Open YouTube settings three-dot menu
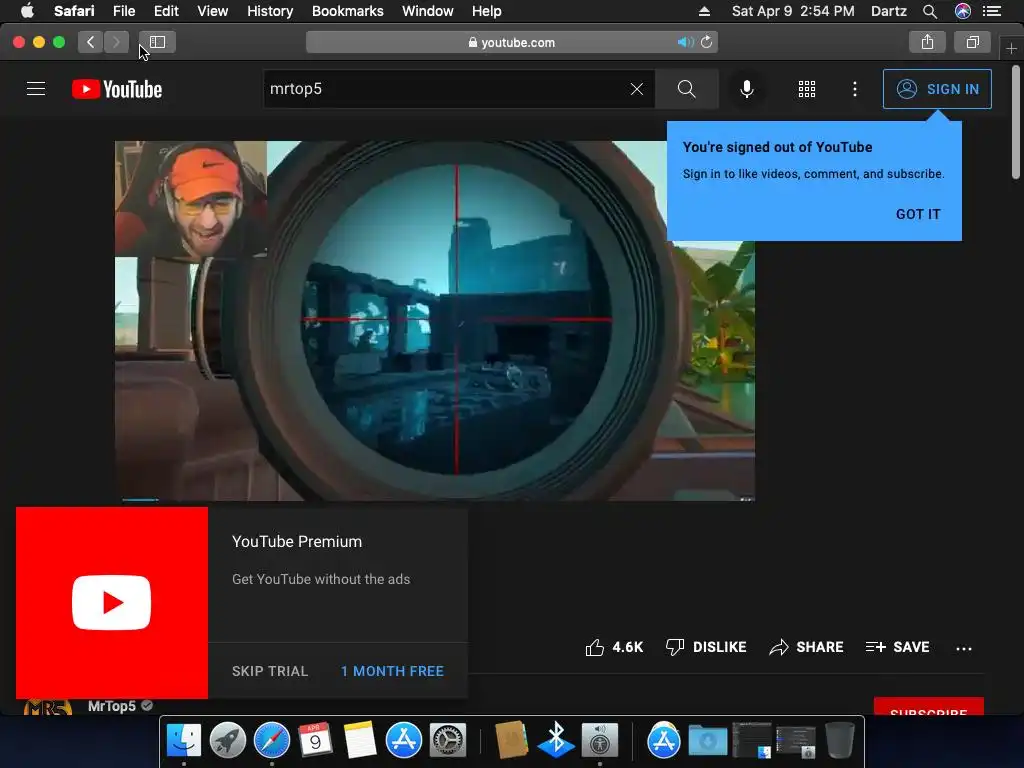Image resolution: width=1024 pixels, height=768 pixels. coord(855,89)
